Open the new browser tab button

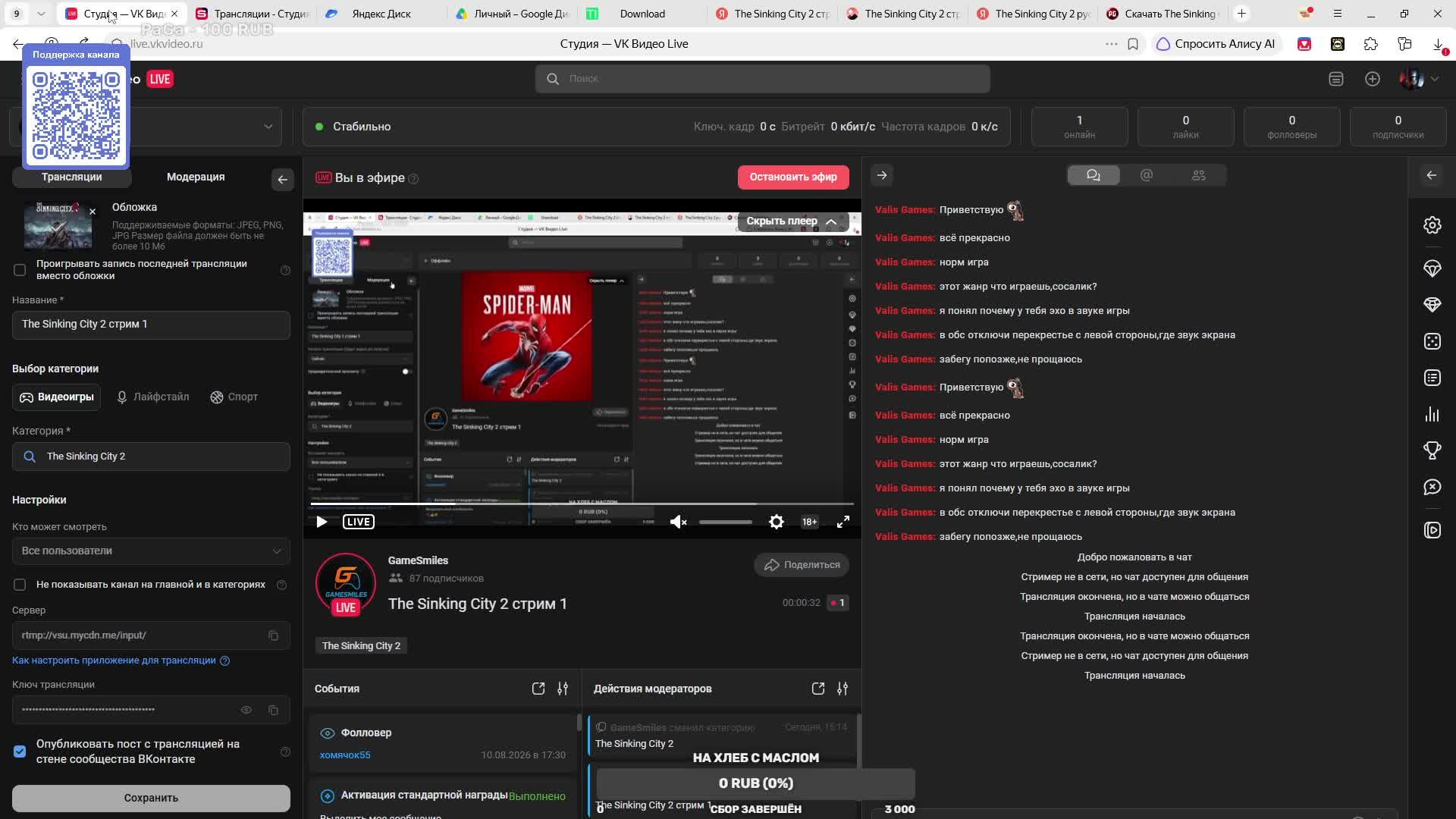pos(1241,14)
